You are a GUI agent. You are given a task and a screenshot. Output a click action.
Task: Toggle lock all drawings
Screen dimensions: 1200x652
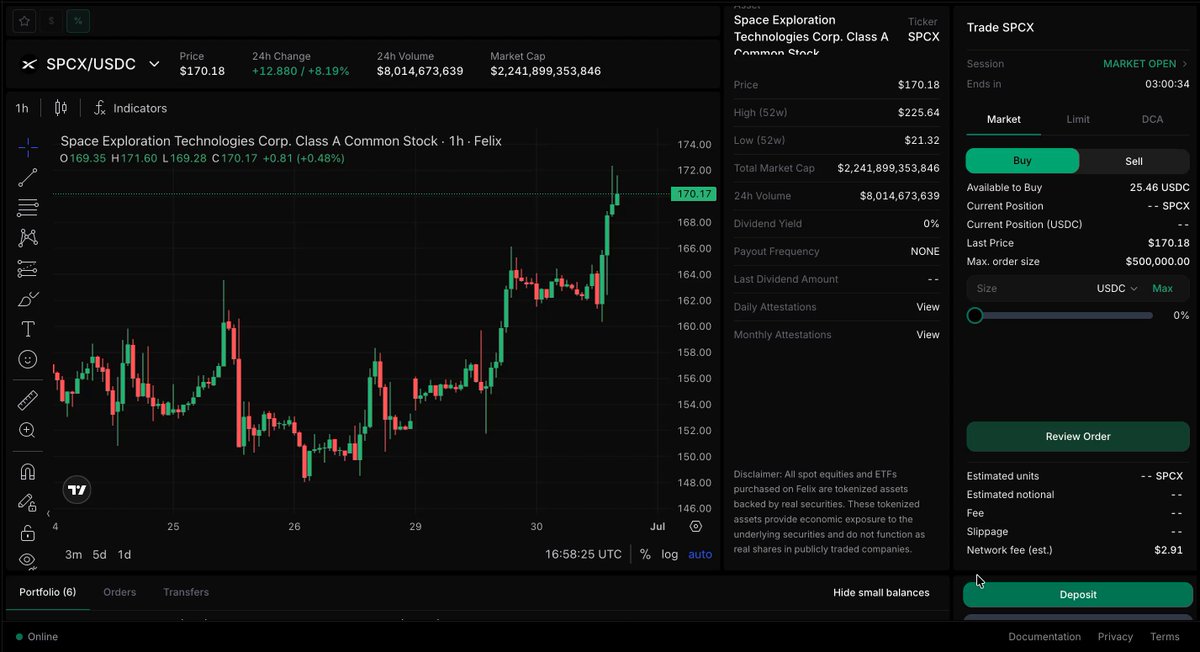pyautogui.click(x=28, y=532)
